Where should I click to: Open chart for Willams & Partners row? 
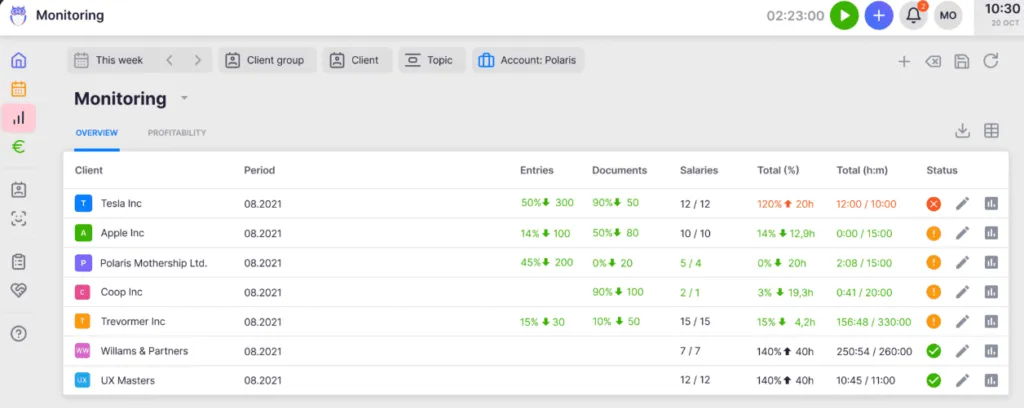[991, 351]
